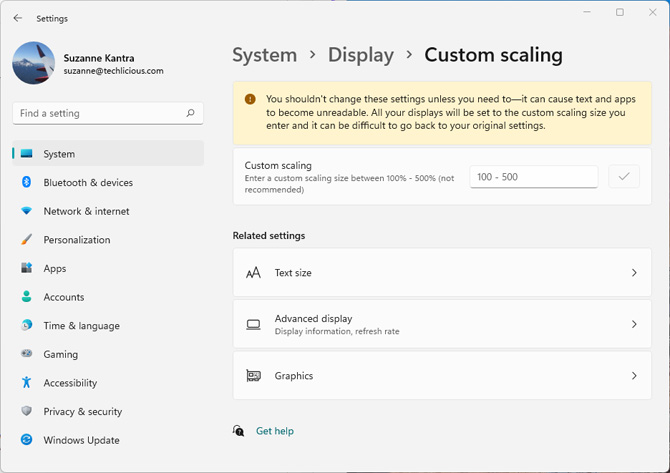Open Privacy & security settings
This screenshot has height=473, width=670.
tap(108, 411)
